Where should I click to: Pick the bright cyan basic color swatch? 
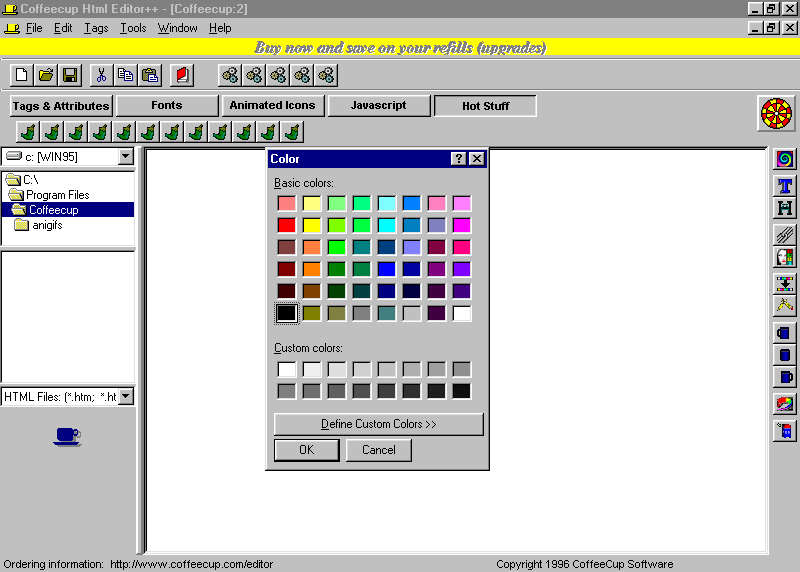(x=386, y=225)
